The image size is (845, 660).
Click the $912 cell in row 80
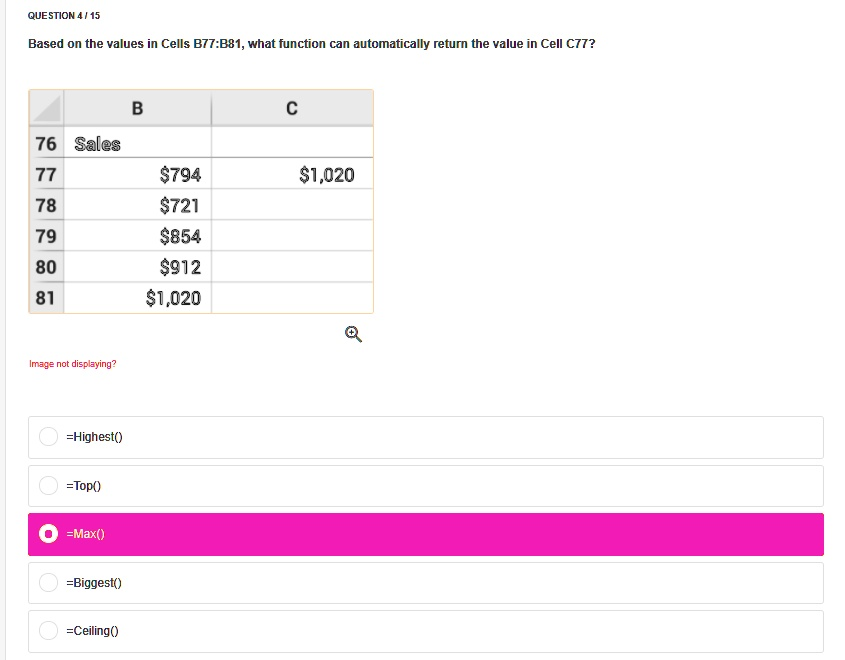tap(137, 267)
